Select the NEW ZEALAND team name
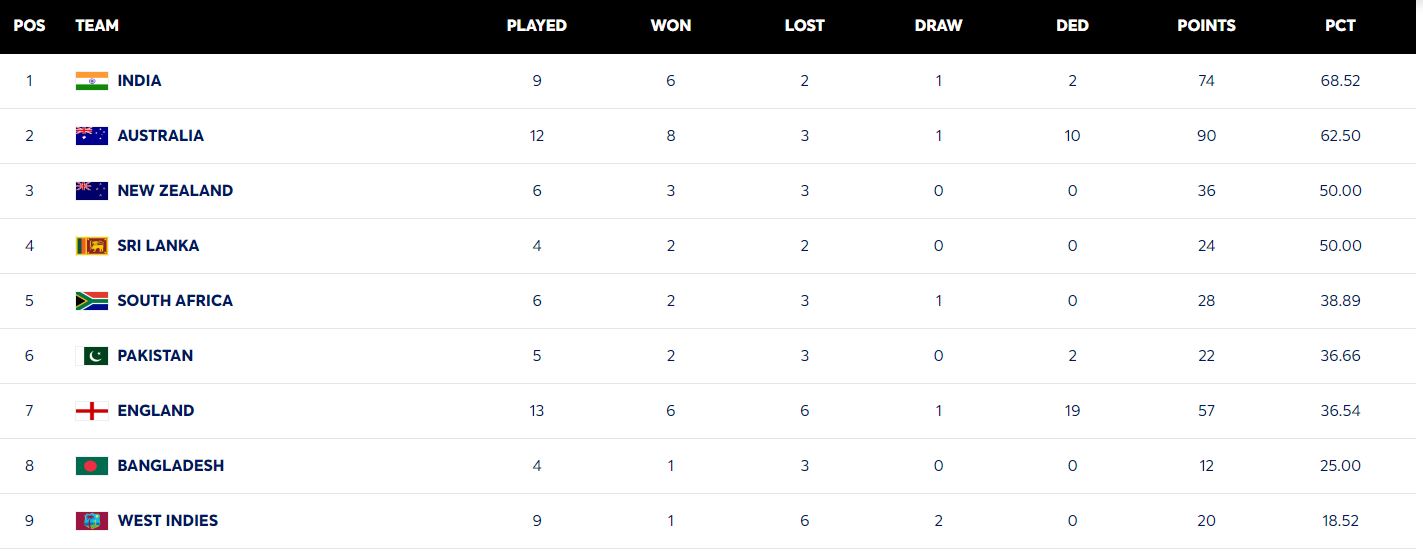This screenshot has width=1423, height=551. [175, 191]
